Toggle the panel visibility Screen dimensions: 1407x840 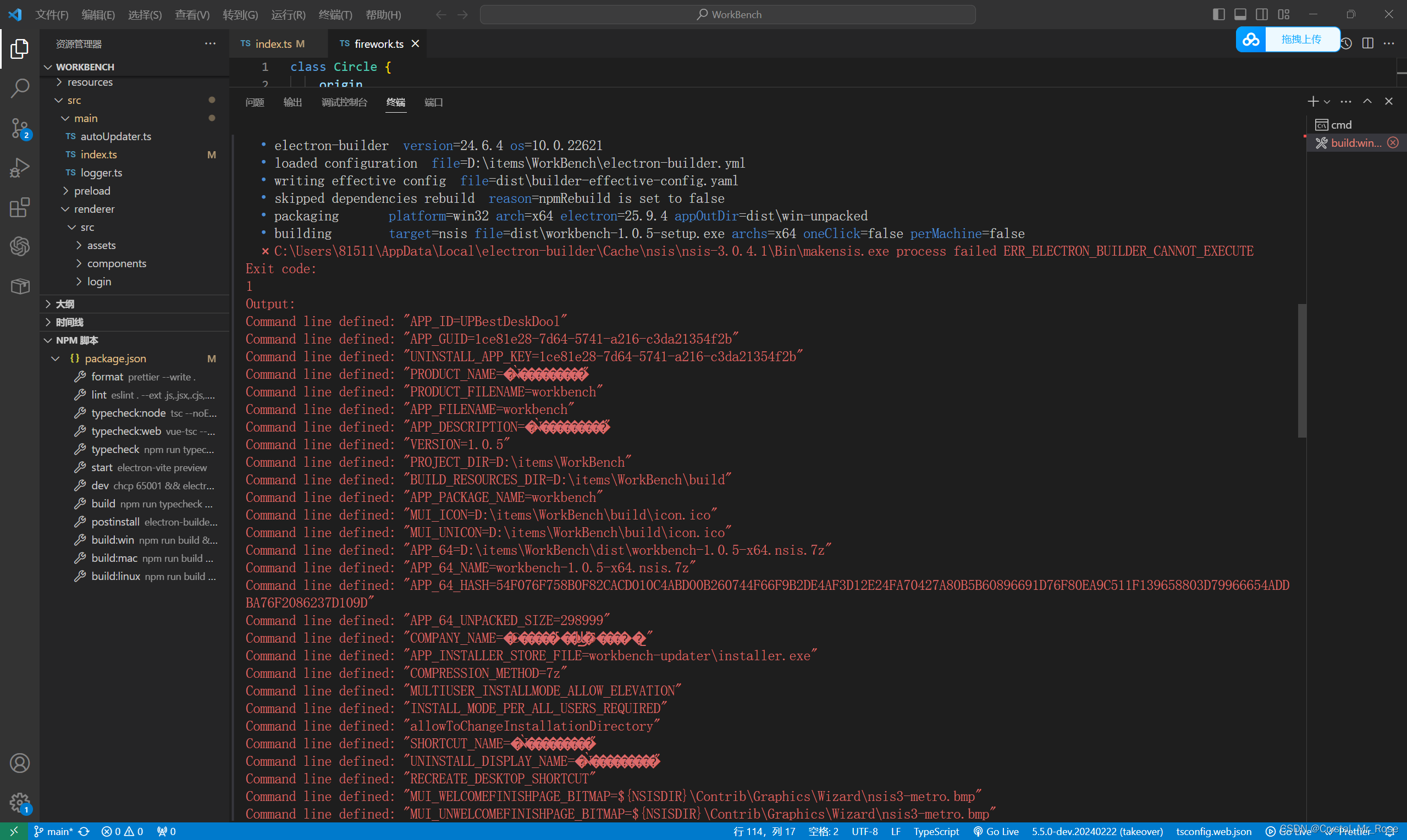[x=1239, y=14]
